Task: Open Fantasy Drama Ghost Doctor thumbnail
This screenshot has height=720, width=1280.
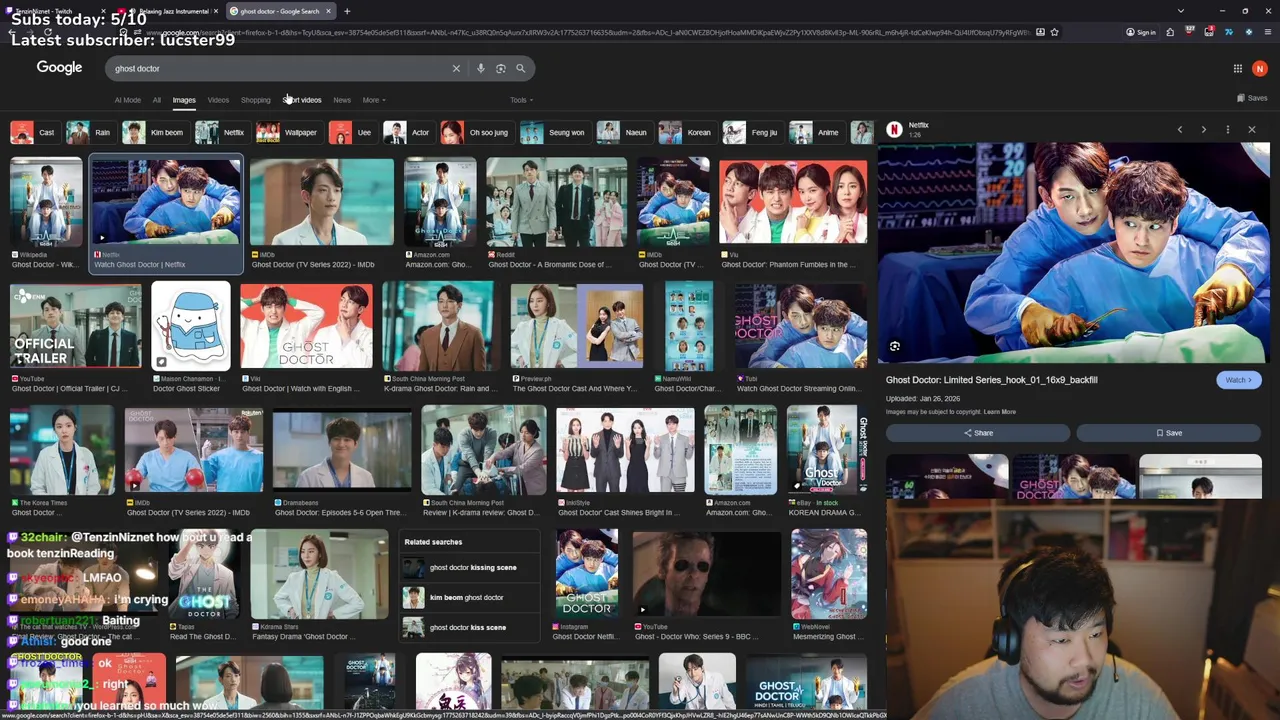Action: tap(319, 575)
